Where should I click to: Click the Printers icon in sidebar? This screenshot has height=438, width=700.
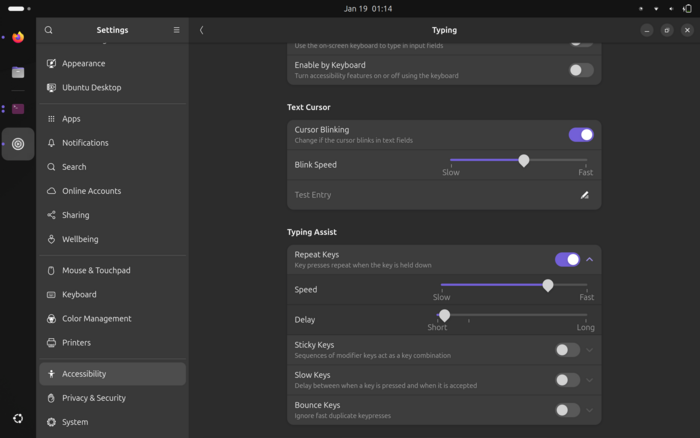coord(51,343)
